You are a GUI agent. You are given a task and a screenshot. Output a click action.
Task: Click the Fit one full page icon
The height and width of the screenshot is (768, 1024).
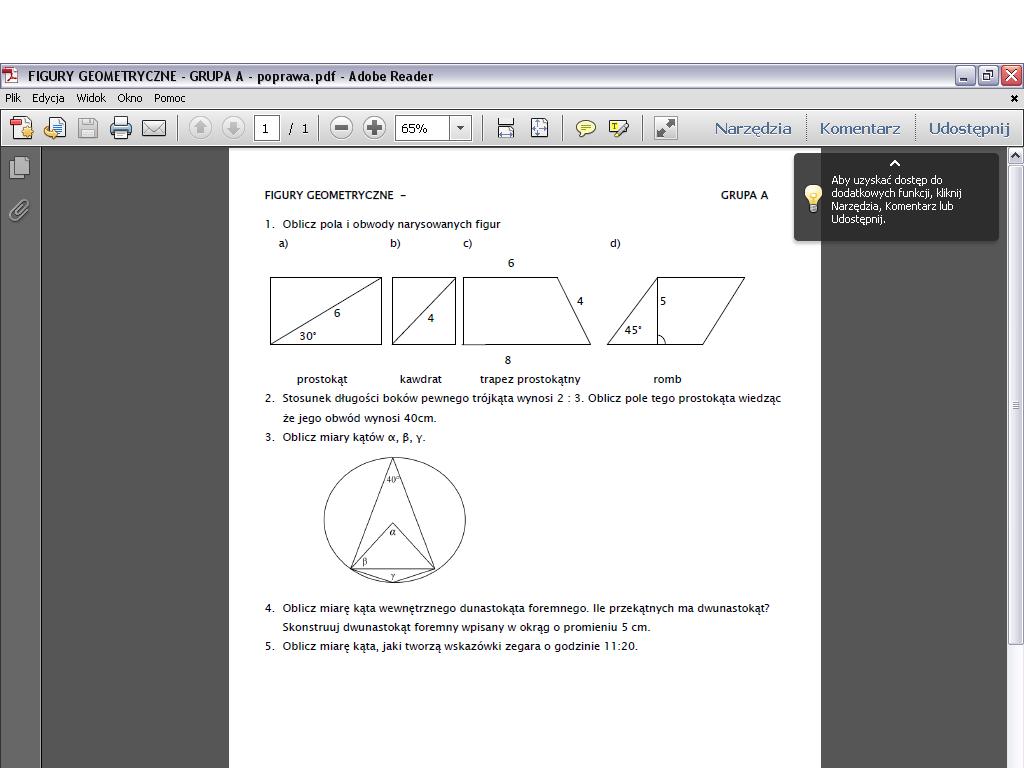point(539,128)
